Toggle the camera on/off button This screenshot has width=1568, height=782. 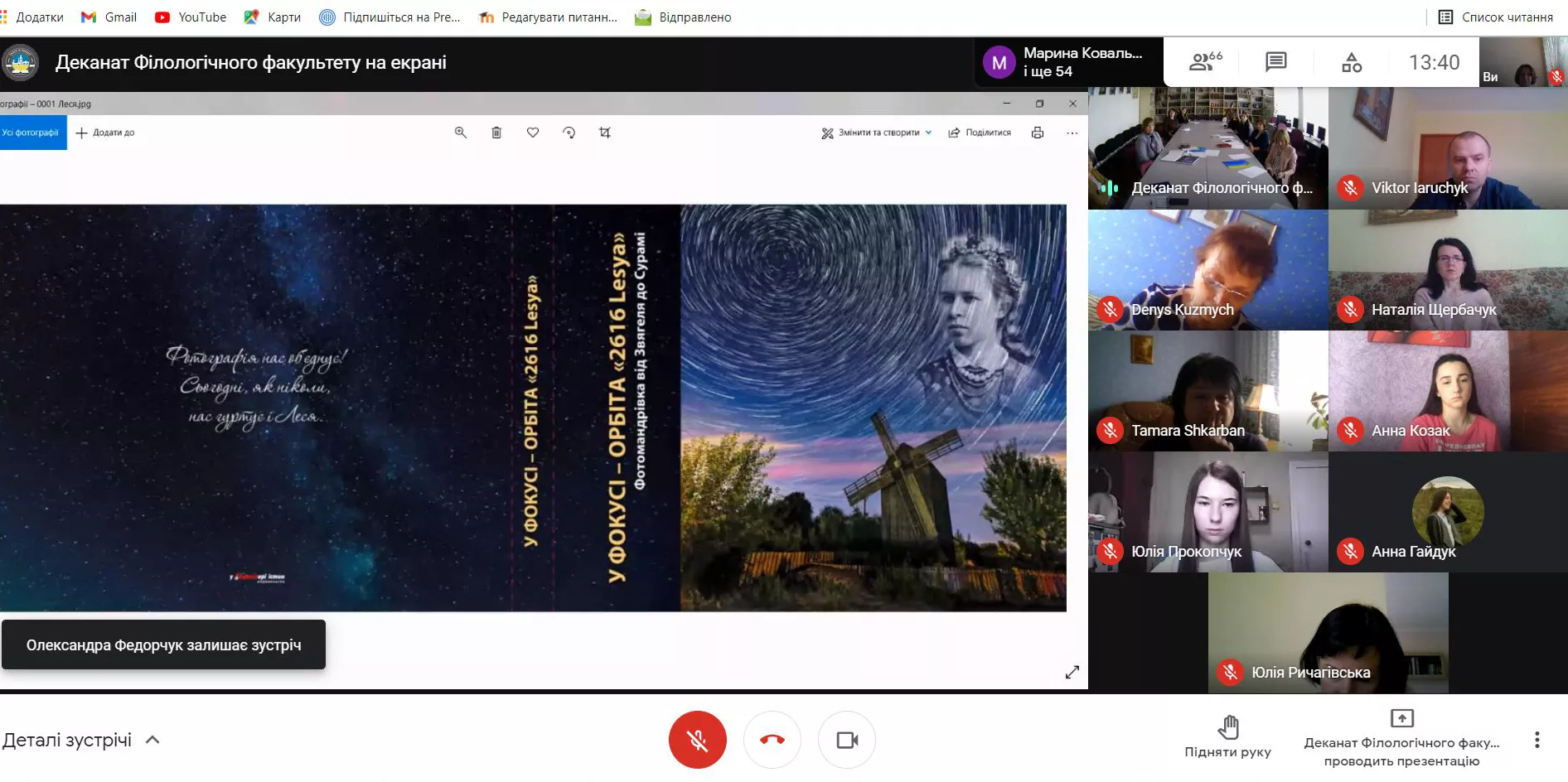click(846, 740)
